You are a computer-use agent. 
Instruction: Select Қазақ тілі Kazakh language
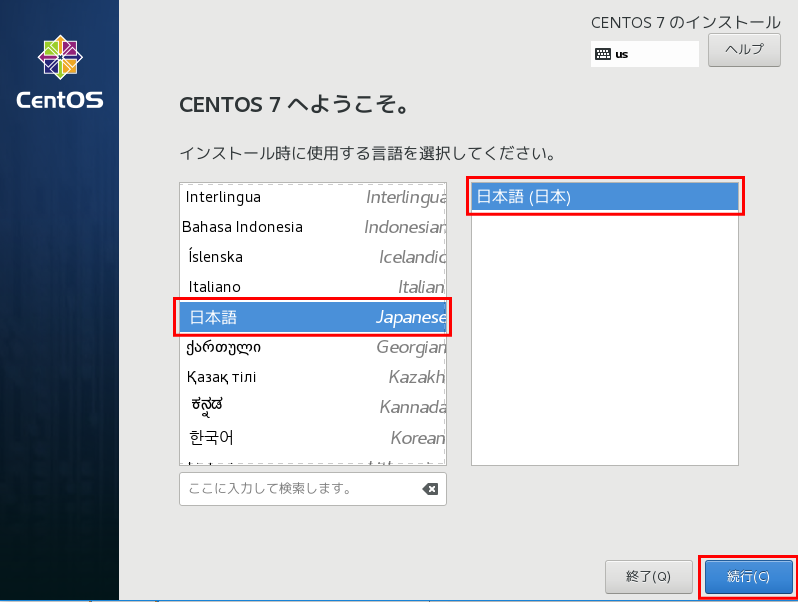pyautogui.click(x=313, y=377)
